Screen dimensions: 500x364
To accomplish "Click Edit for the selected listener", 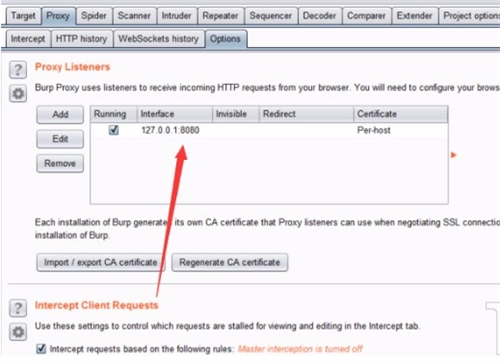I will tap(60, 139).
